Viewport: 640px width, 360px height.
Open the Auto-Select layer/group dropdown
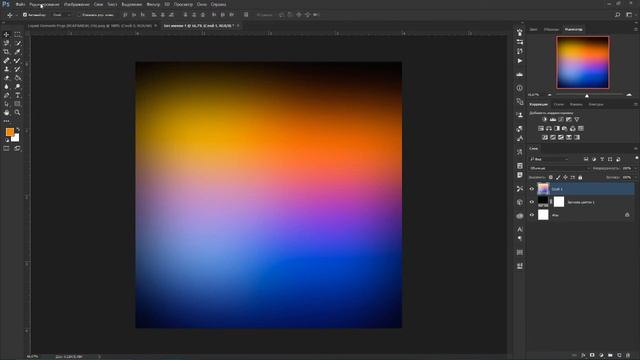(62, 15)
